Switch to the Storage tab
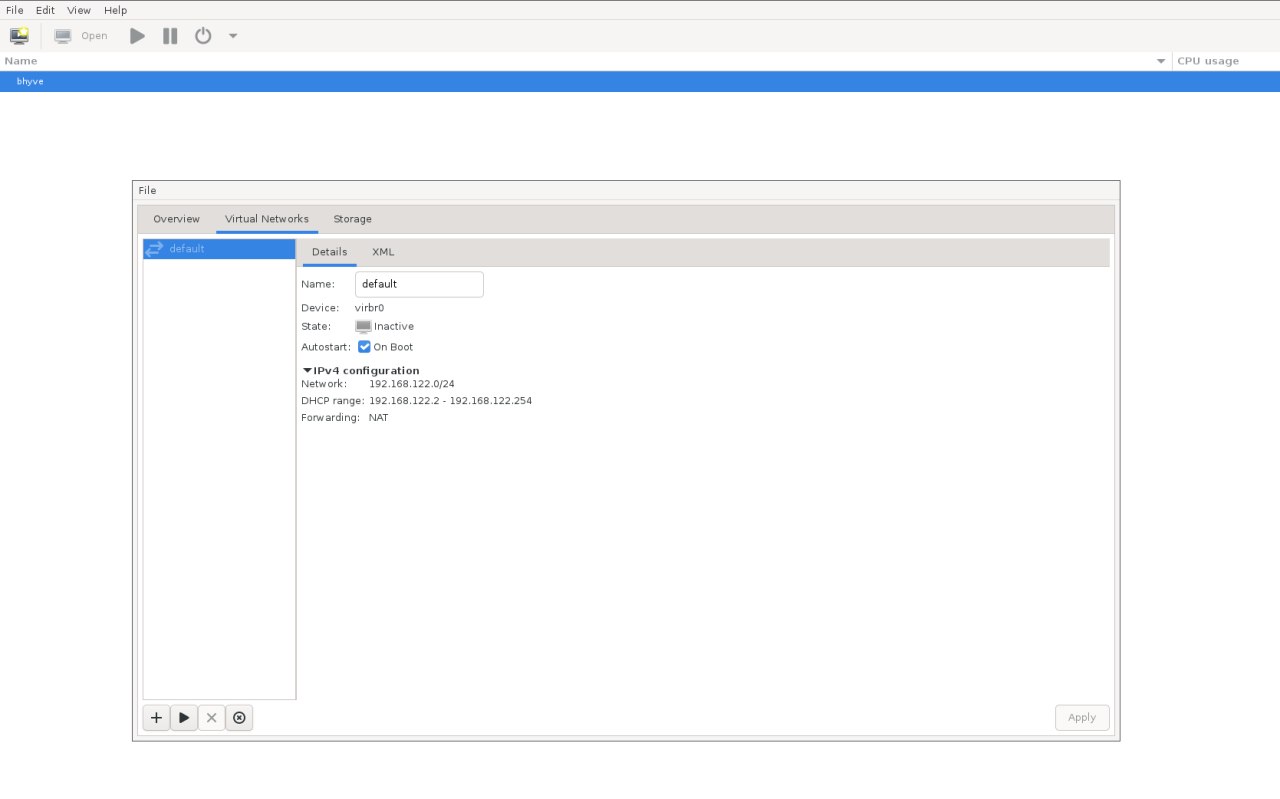1280x799 pixels. tap(352, 219)
